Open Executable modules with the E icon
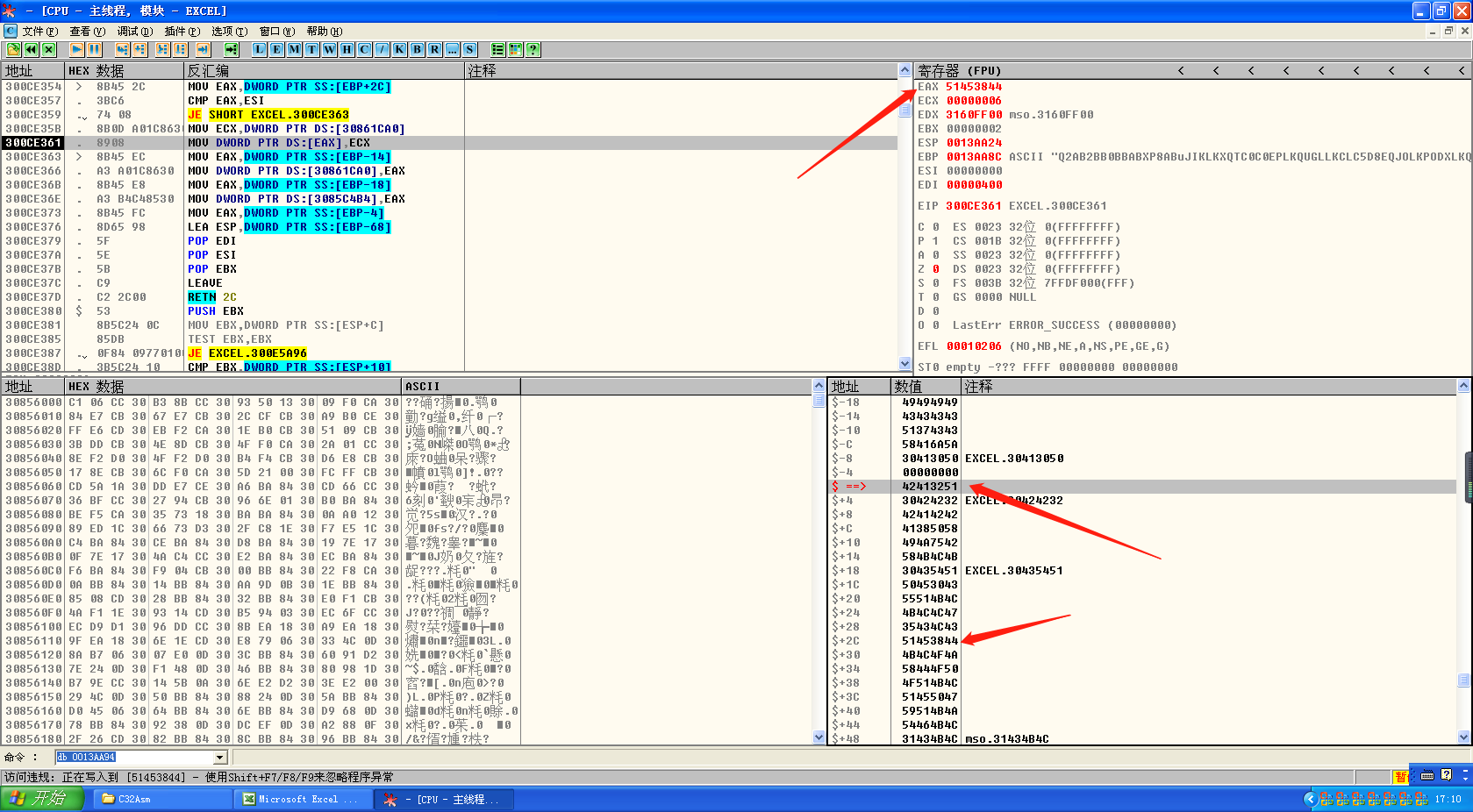This screenshot has height=812, width=1473. [276, 50]
